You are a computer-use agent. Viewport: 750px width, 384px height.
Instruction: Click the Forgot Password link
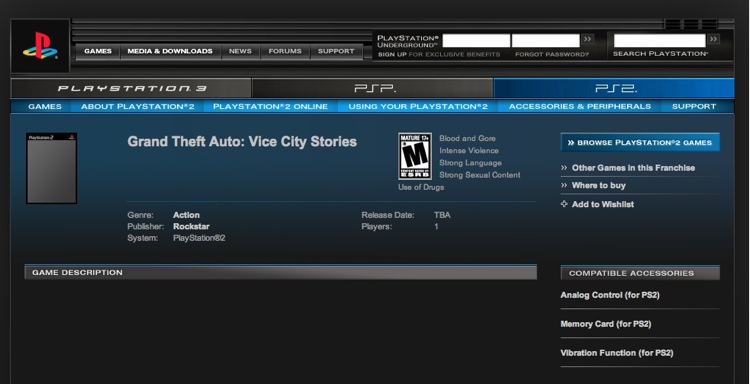click(x=552, y=55)
